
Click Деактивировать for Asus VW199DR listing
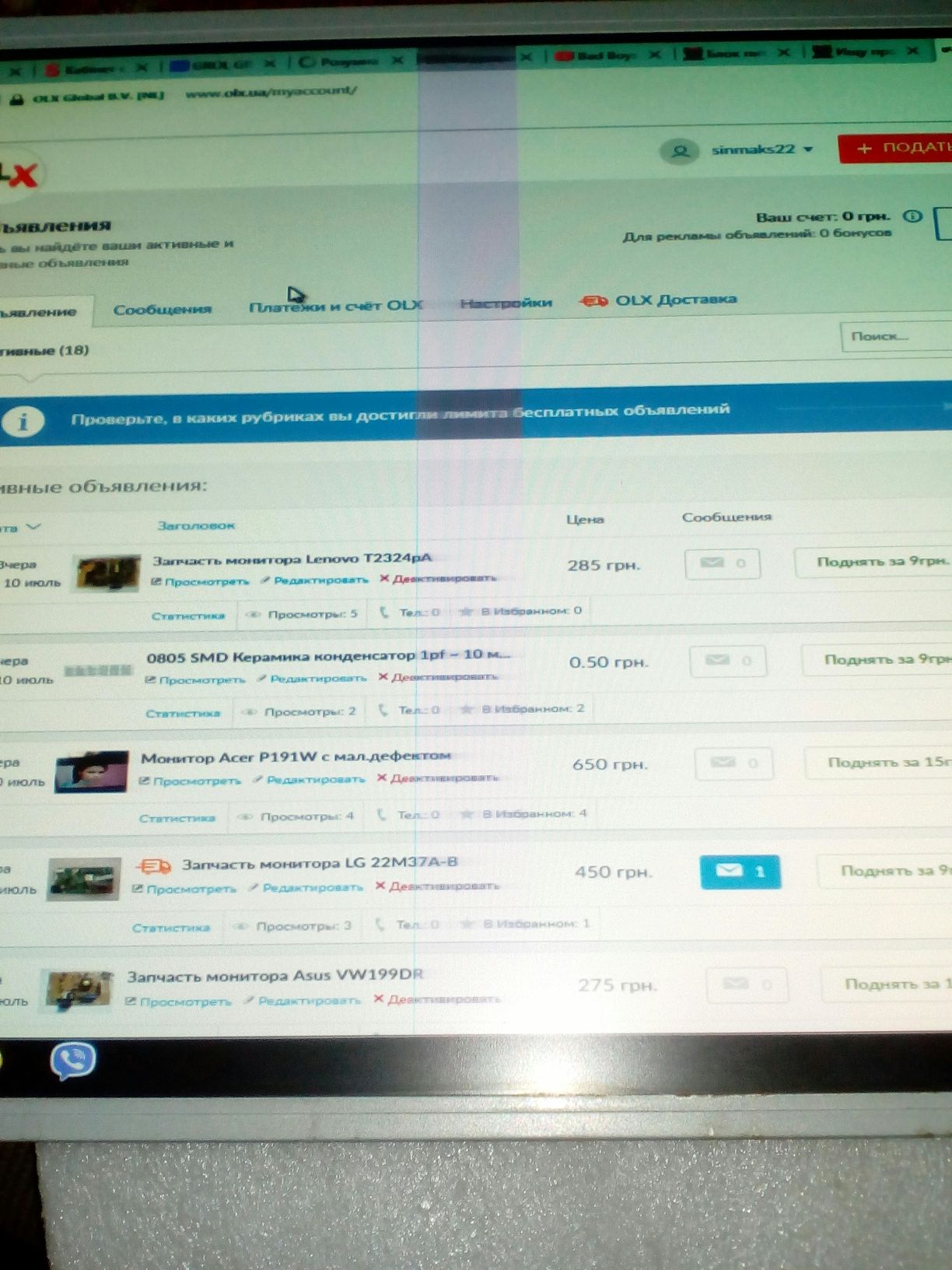click(436, 999)
